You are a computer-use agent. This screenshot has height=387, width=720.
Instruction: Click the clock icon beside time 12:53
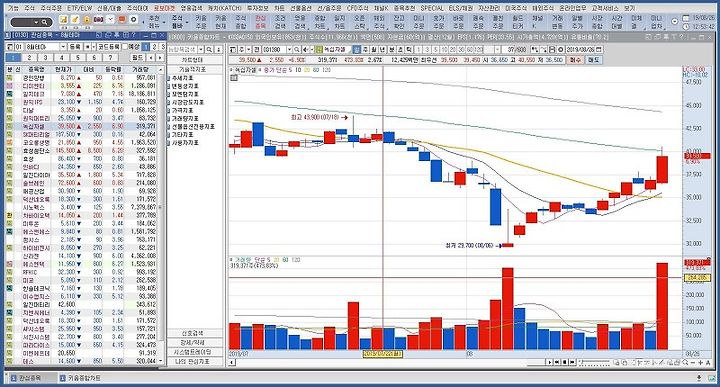[686, 27]
